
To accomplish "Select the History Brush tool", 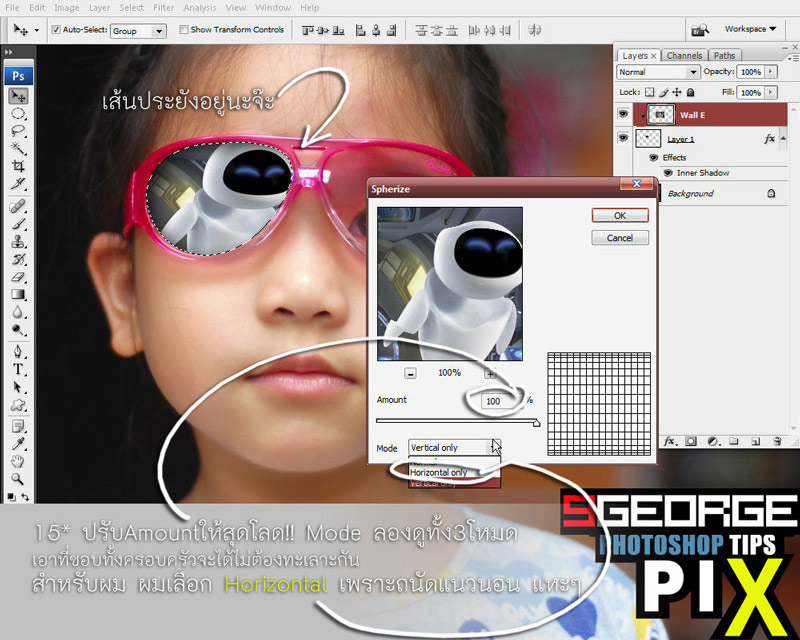I will pos(19,259).
